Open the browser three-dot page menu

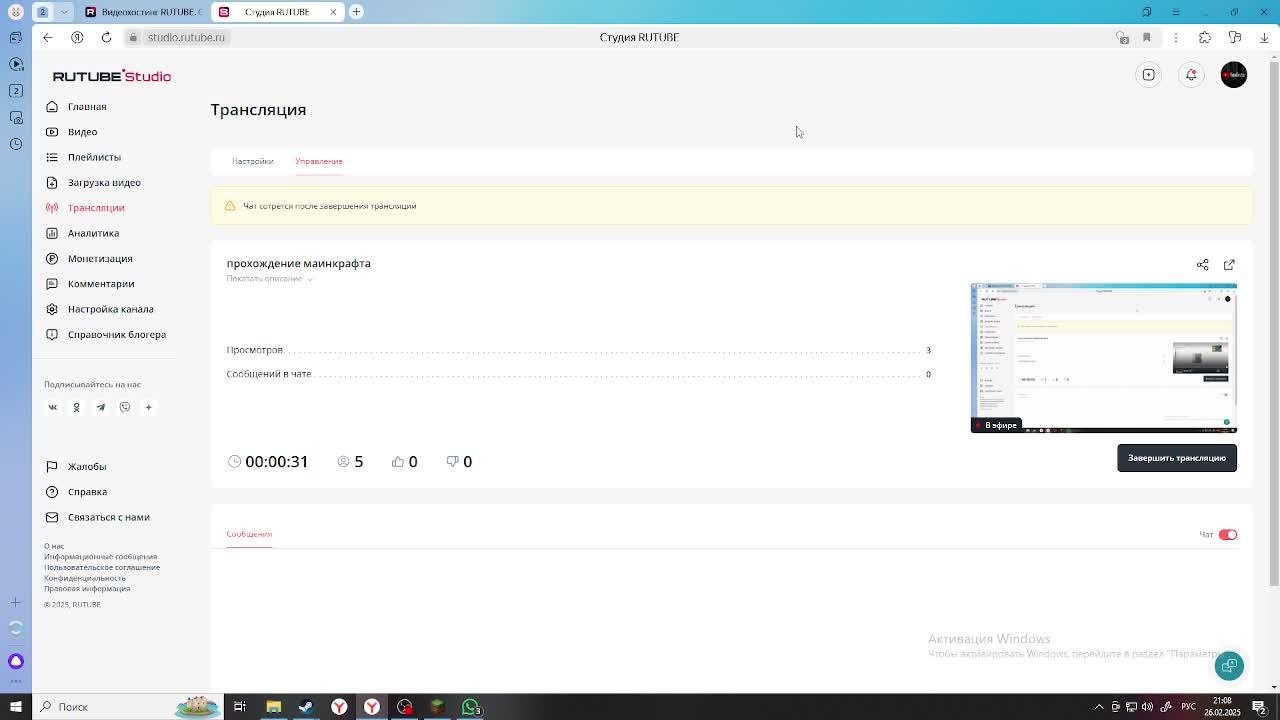[x=1176, y=37]
